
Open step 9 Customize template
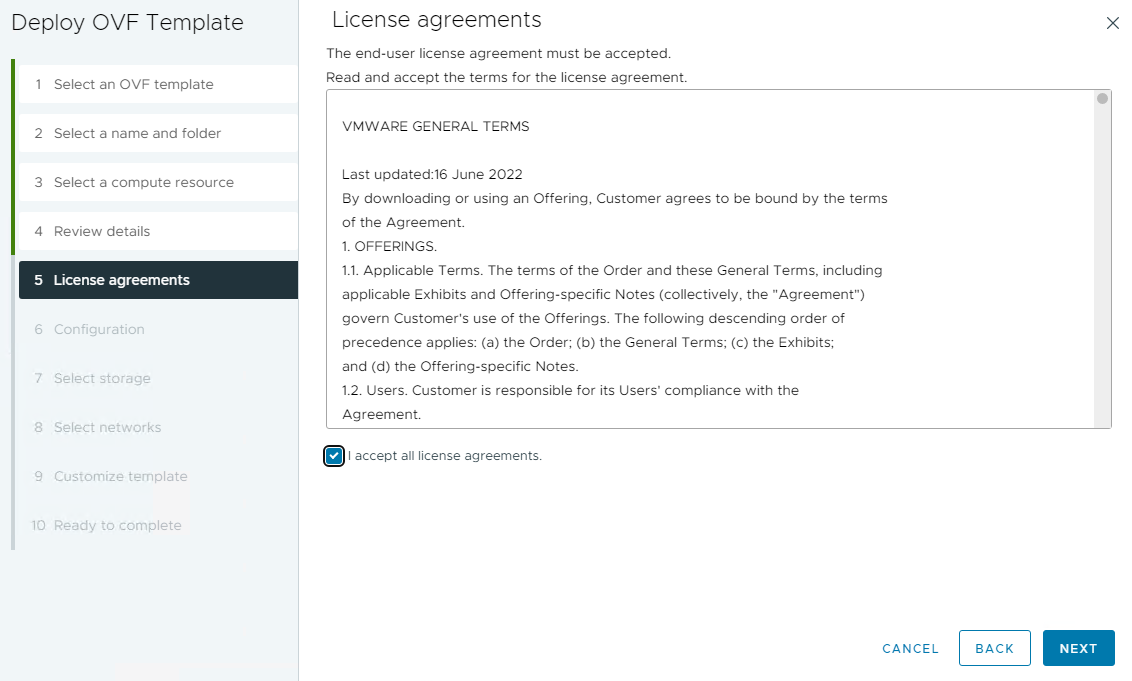coord(120,476)
